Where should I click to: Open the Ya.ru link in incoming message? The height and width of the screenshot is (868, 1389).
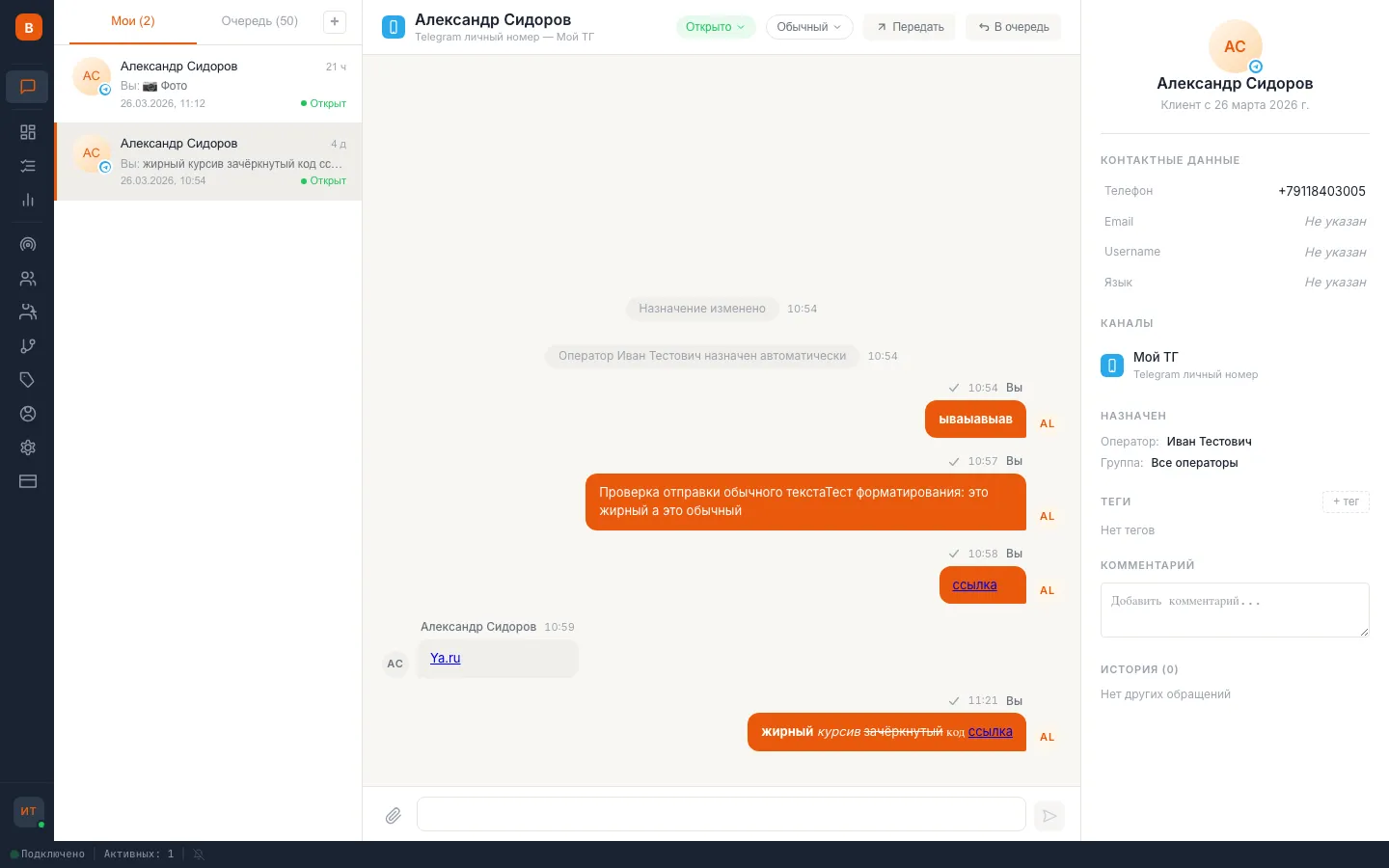[x=445, y=658]
